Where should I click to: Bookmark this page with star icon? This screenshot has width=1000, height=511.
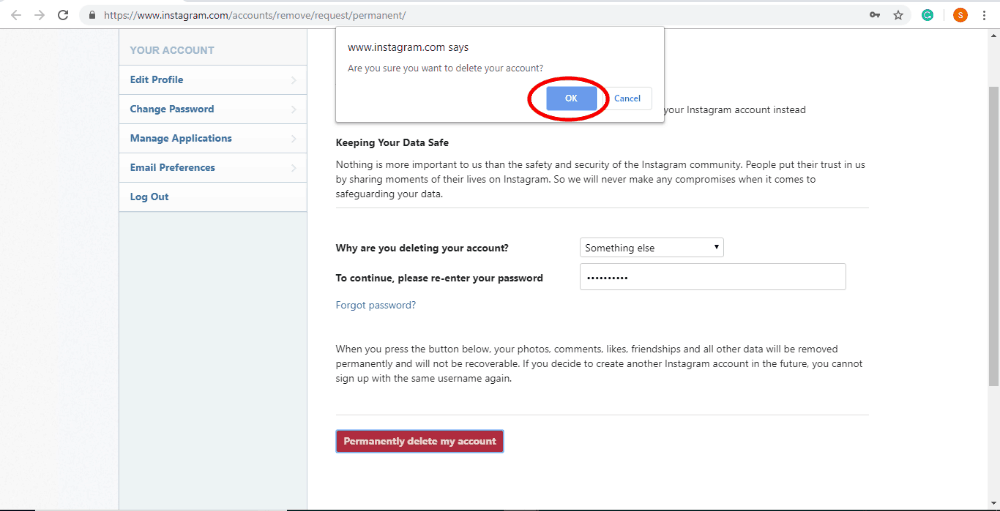[898, 15]
